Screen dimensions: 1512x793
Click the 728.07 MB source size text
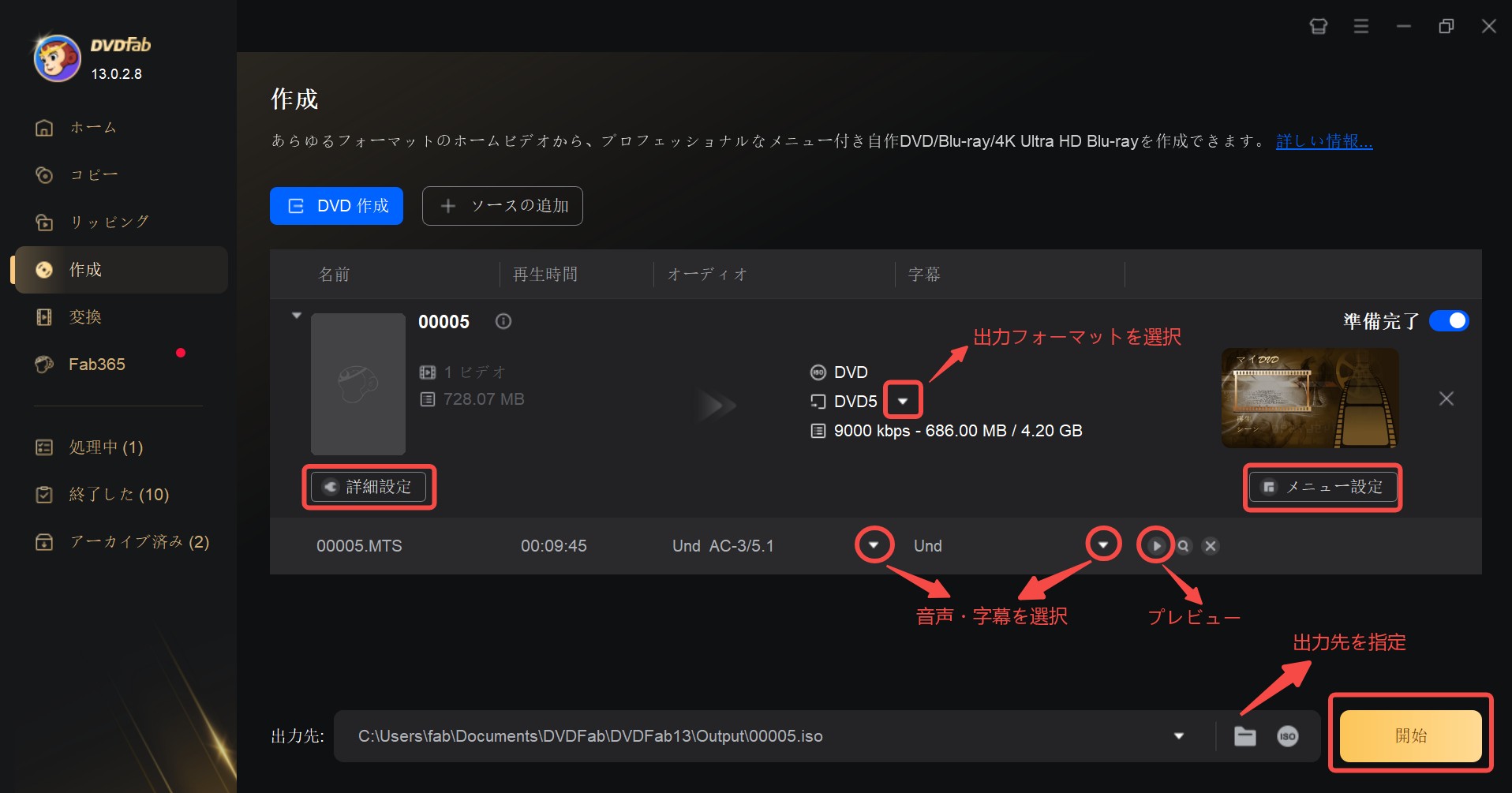click(x=484, y=399)
